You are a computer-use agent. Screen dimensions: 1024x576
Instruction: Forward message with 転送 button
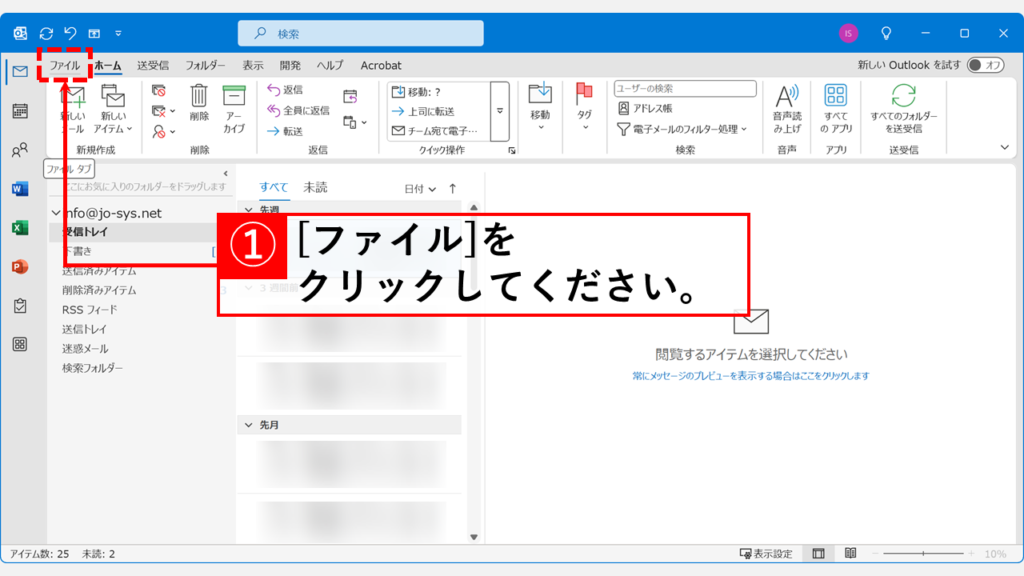(x=285, y=131)
